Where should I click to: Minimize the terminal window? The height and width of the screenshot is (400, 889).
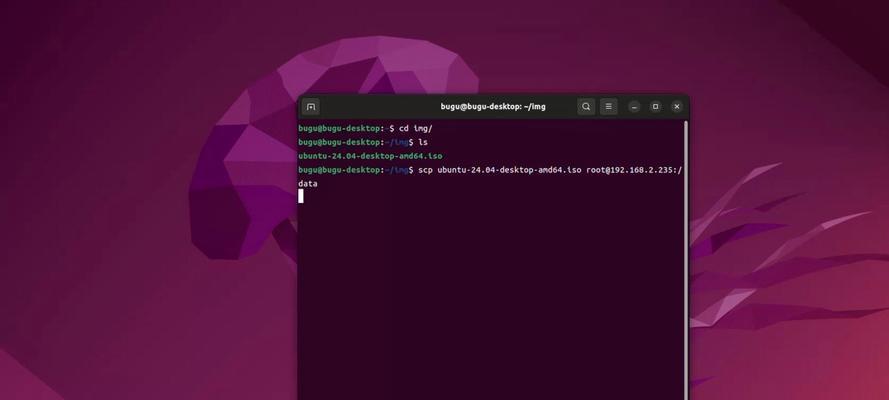tap(634, 107)
